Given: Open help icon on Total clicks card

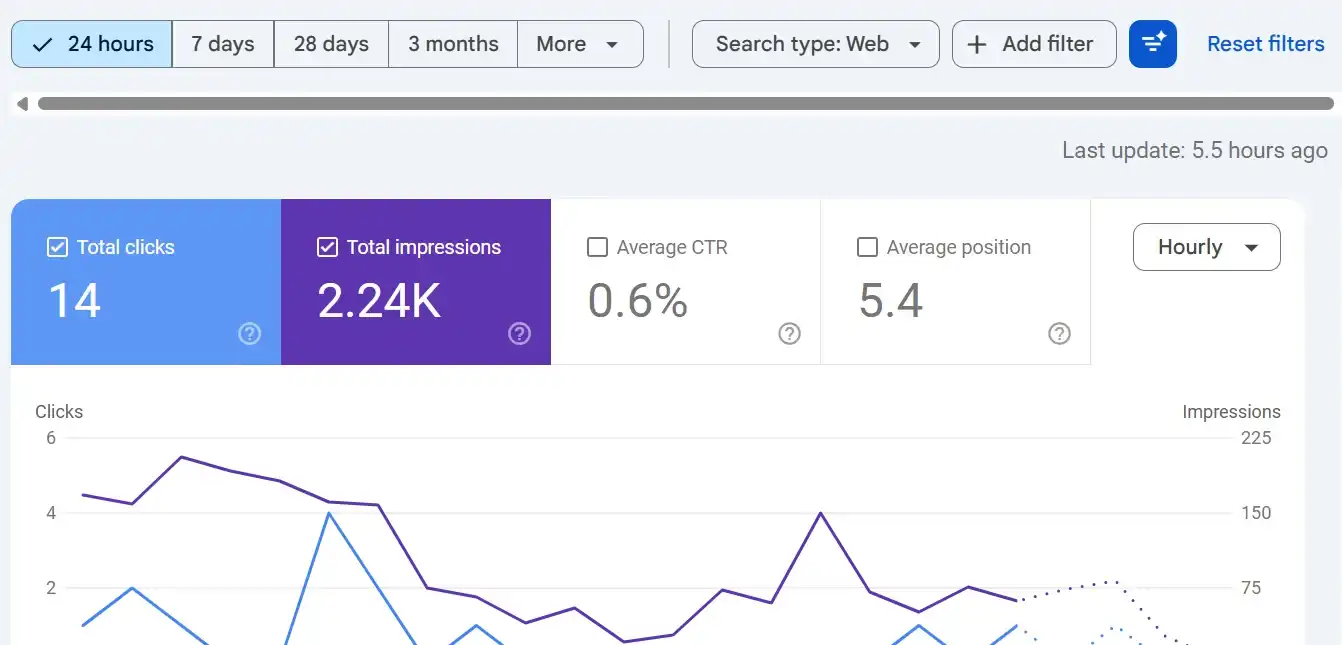Looking at the screenshot, I should coord(250,334).
